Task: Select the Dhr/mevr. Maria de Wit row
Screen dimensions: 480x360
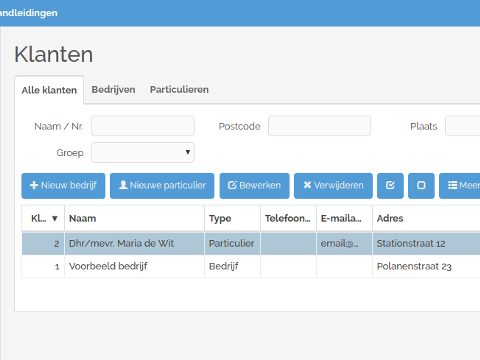Action: click(251, 244)
